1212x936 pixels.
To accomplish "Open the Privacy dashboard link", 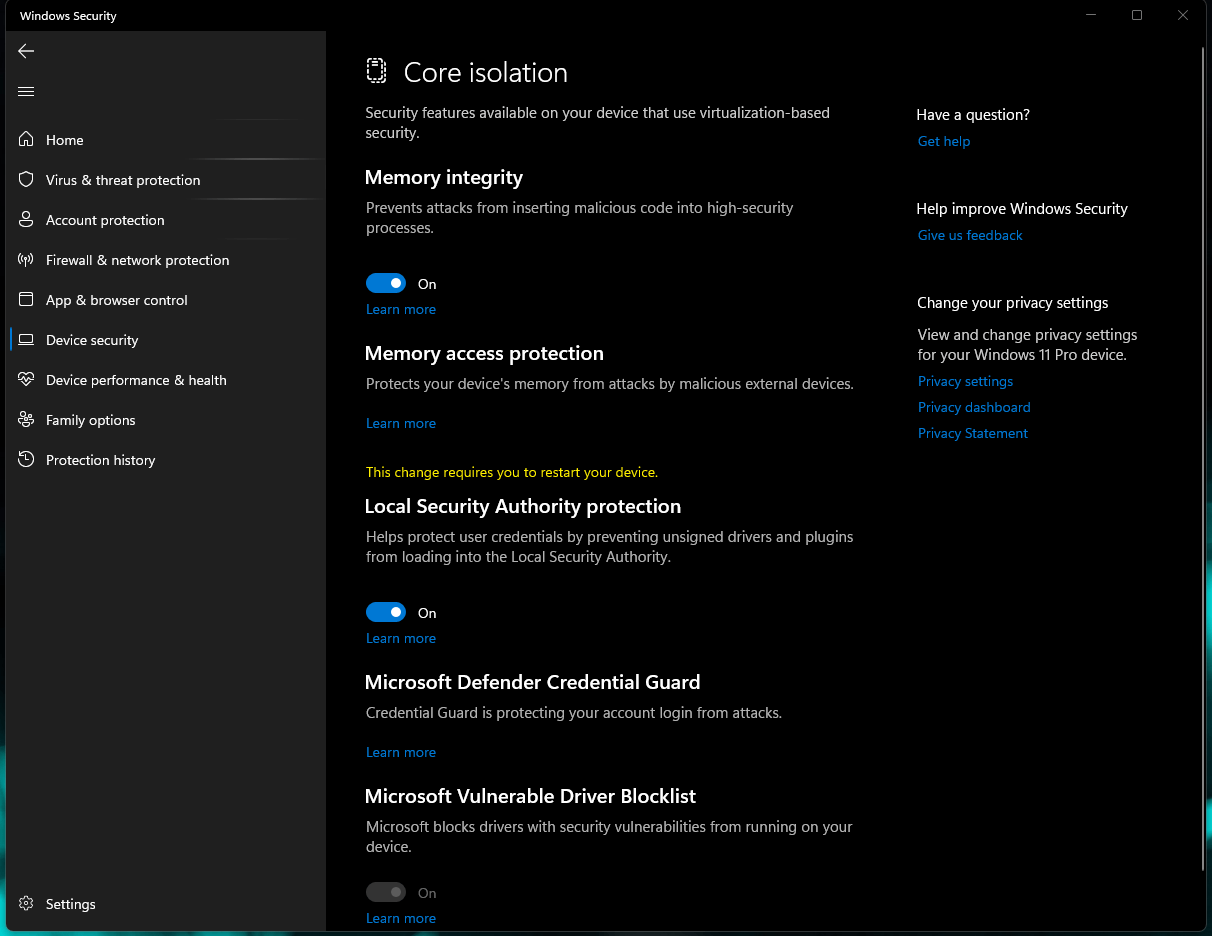I will [974, 408].
